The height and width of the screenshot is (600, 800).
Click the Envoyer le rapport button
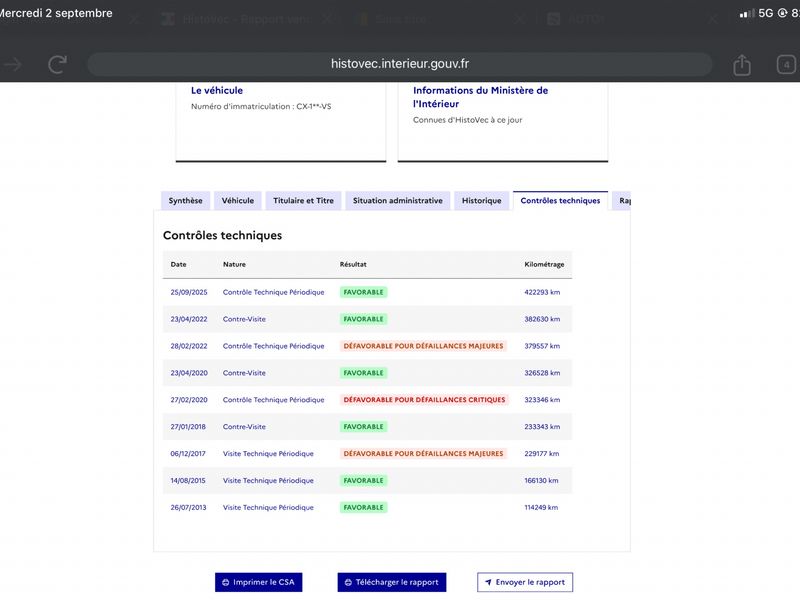coord(525,582)
